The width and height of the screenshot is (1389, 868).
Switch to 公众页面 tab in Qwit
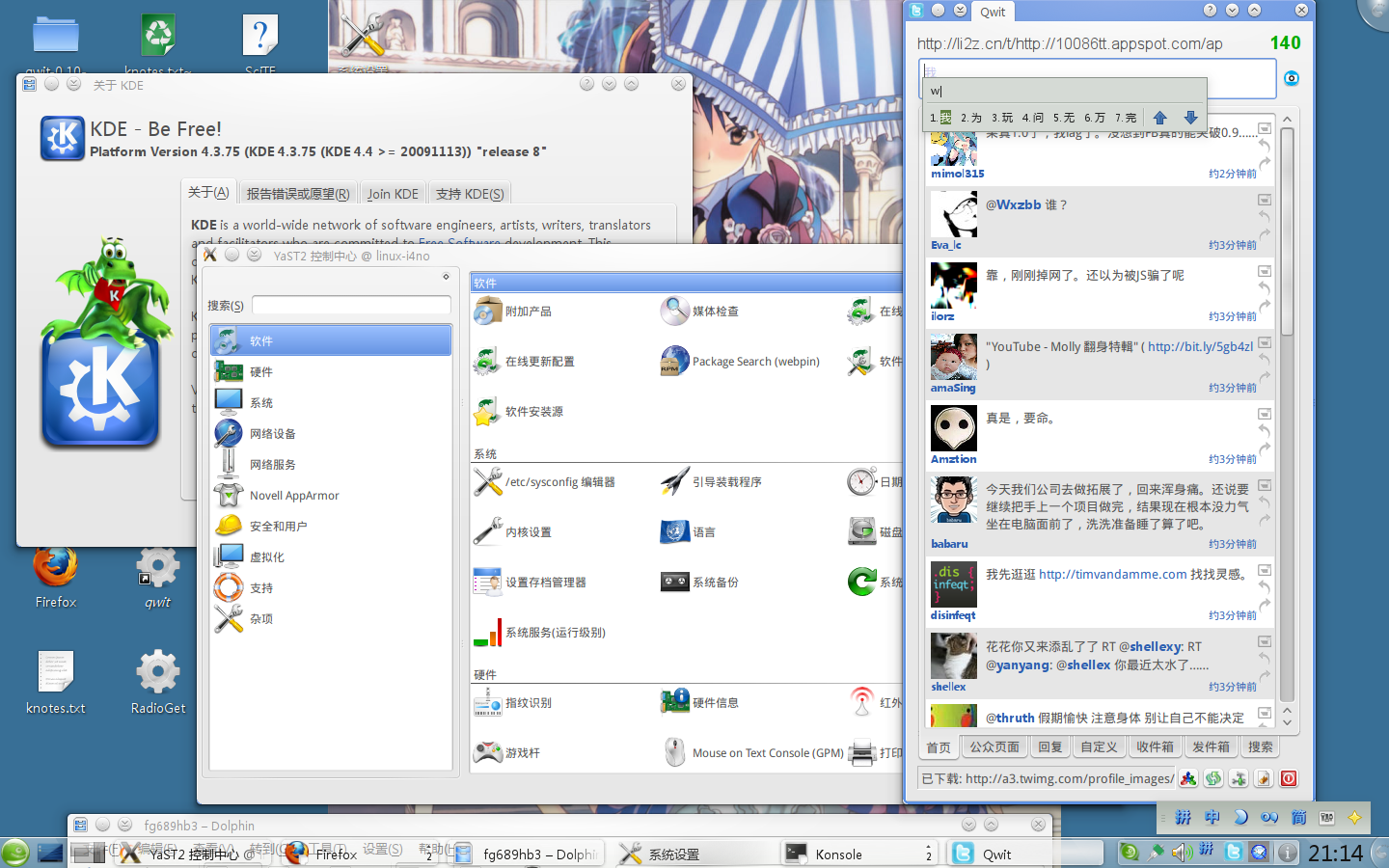(994, 747)
